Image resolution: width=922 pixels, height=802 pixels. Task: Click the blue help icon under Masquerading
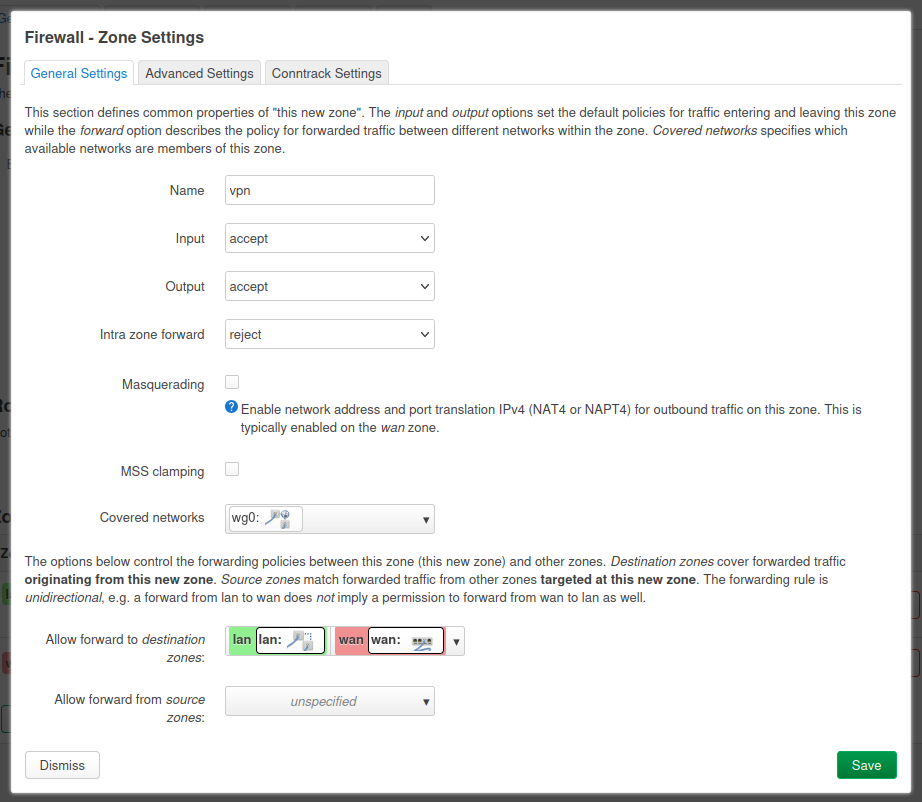coord(231,407)
